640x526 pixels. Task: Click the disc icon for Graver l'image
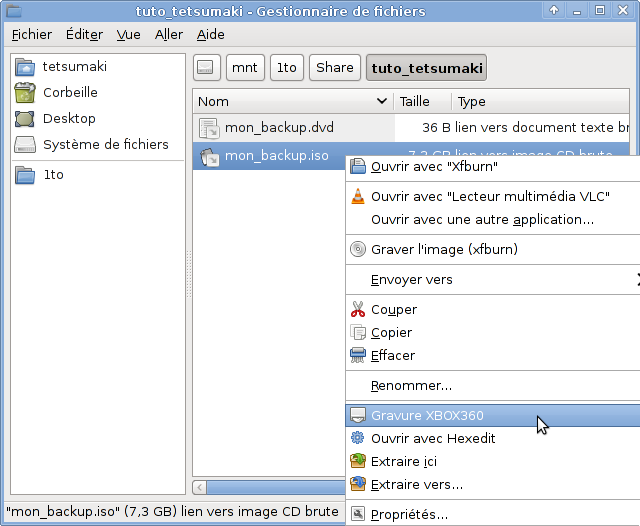tap(358, 249)
